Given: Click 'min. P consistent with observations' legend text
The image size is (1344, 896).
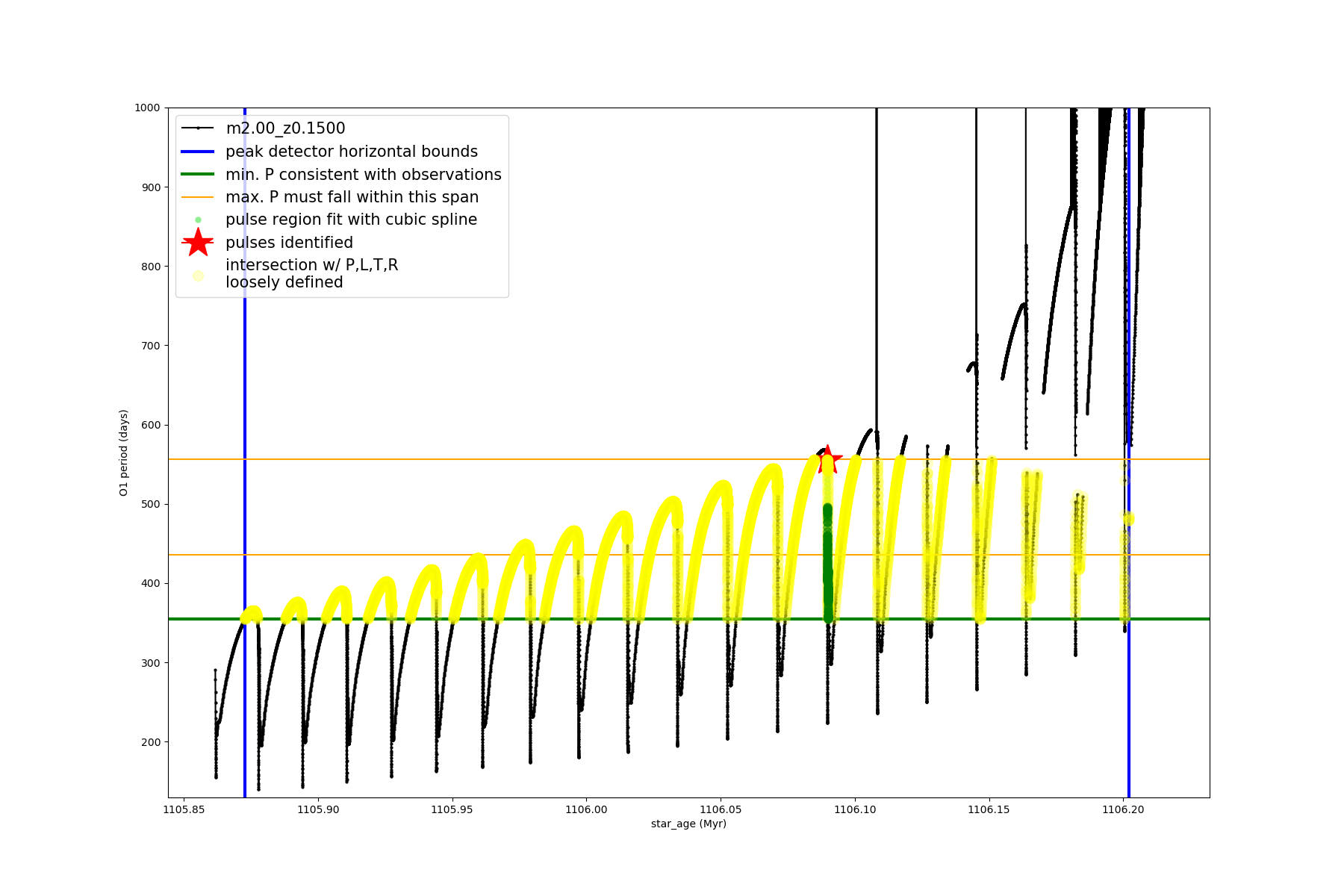Looking at the screenshot, I should (364, 175).
